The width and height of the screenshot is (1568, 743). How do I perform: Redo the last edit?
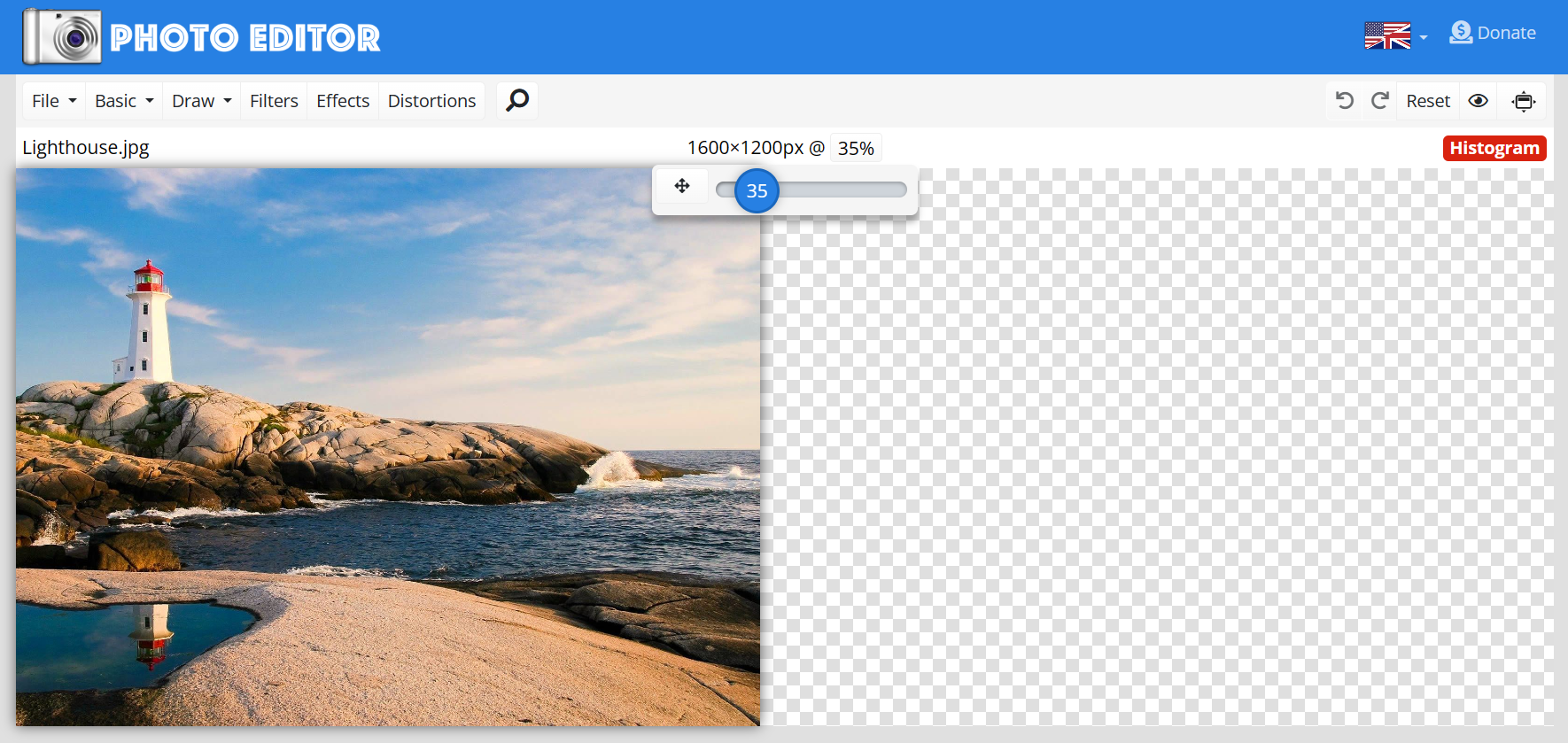coord(1379,101)
